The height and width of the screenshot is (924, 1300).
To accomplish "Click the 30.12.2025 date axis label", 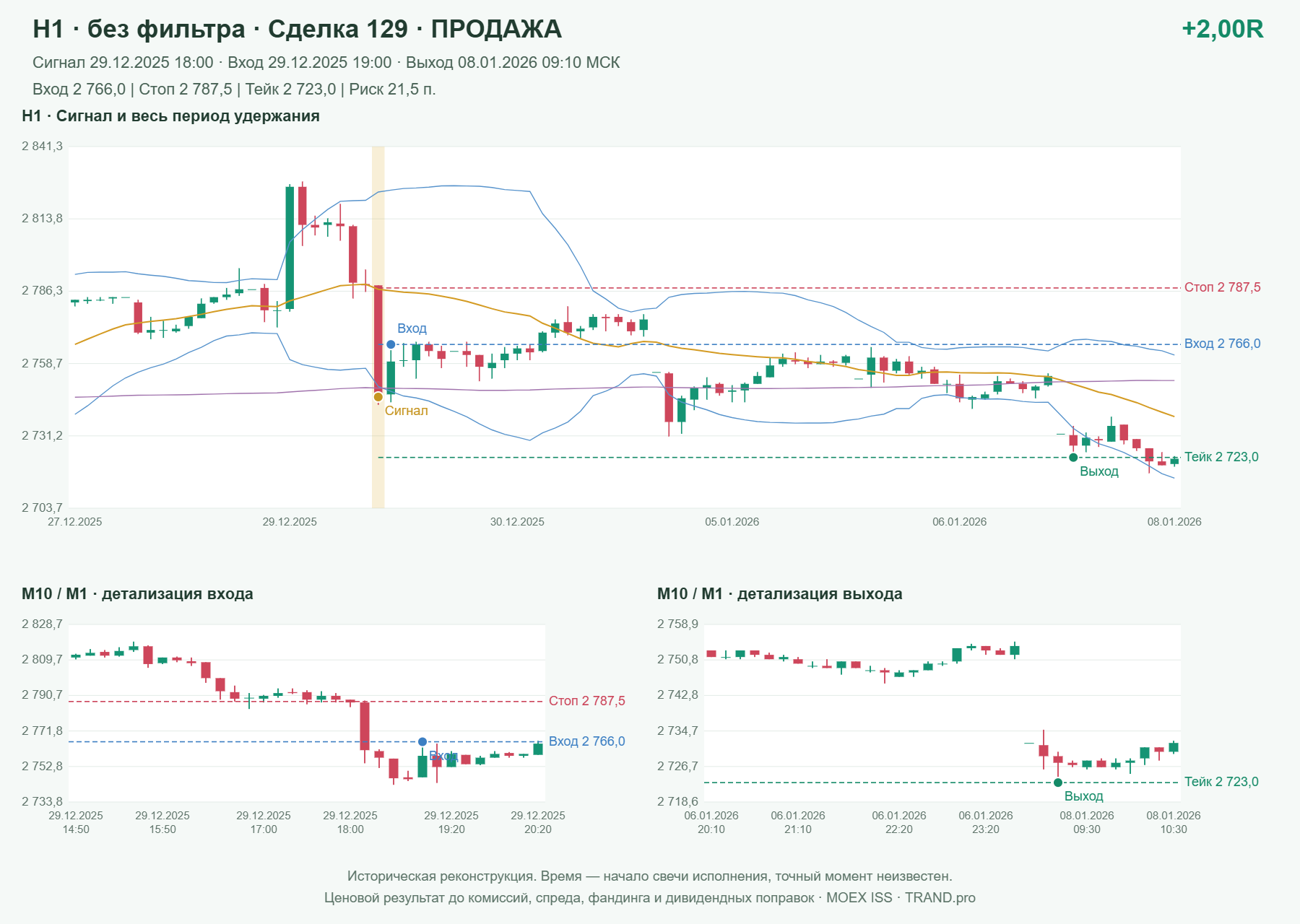I will 517,522.
